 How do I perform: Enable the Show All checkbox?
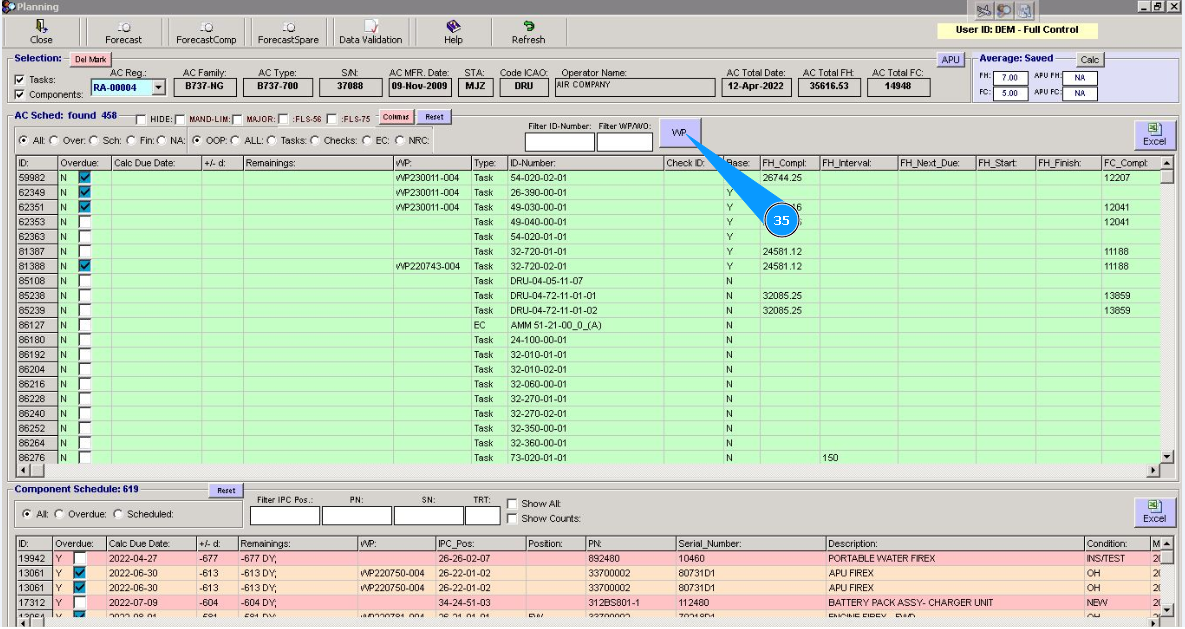click(x=512, y=504)
